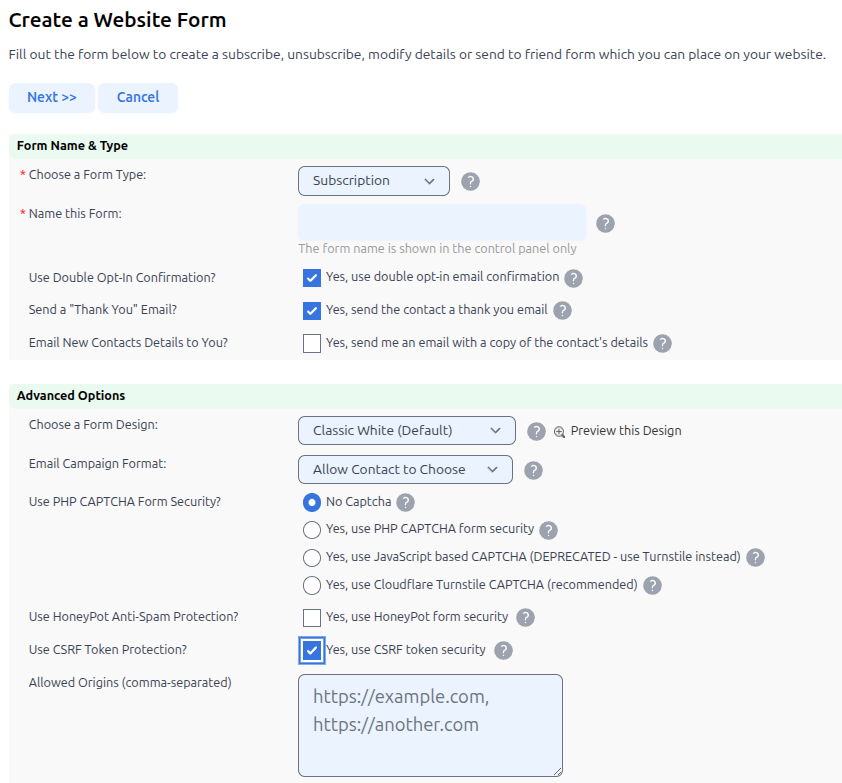Enable HoneyPot form security
Screen dimensions: 842x783
coord(311,618)
